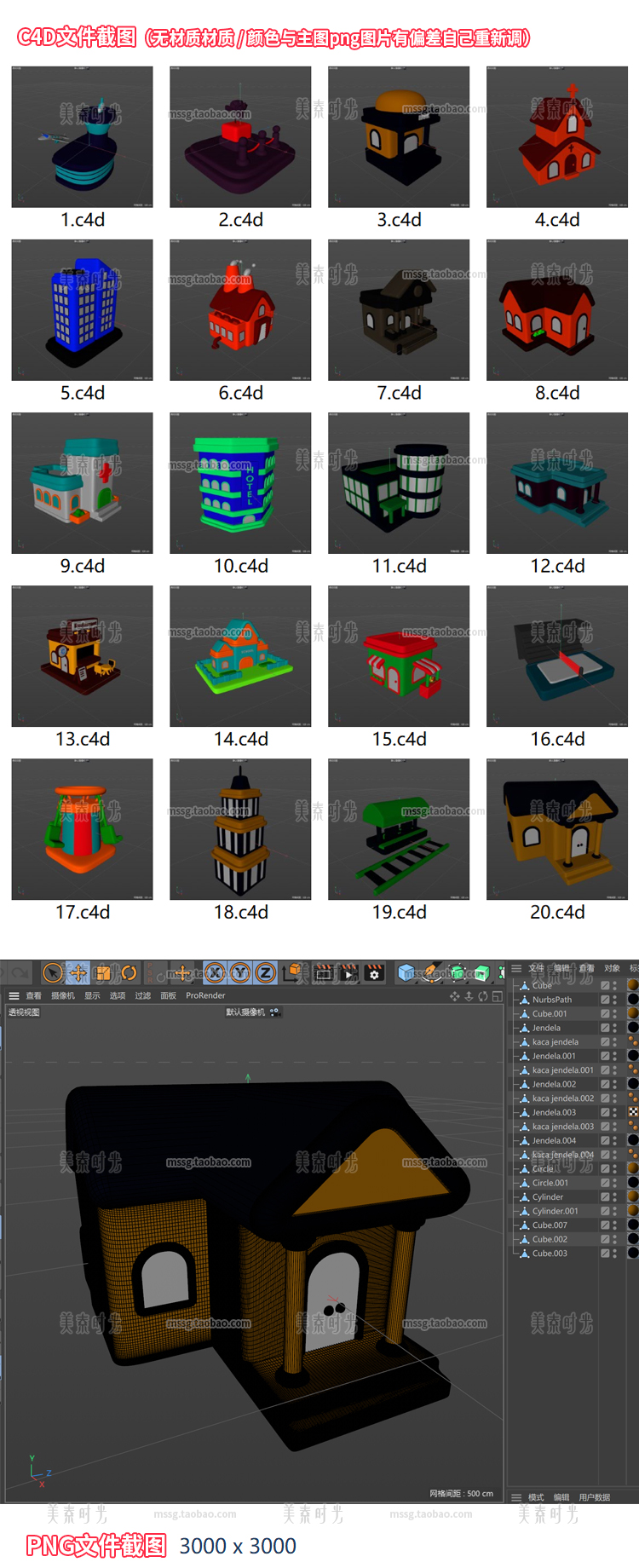Open the 显示 menu
The height and width of the screenshot is (1568, 639).
coord(92,996)
